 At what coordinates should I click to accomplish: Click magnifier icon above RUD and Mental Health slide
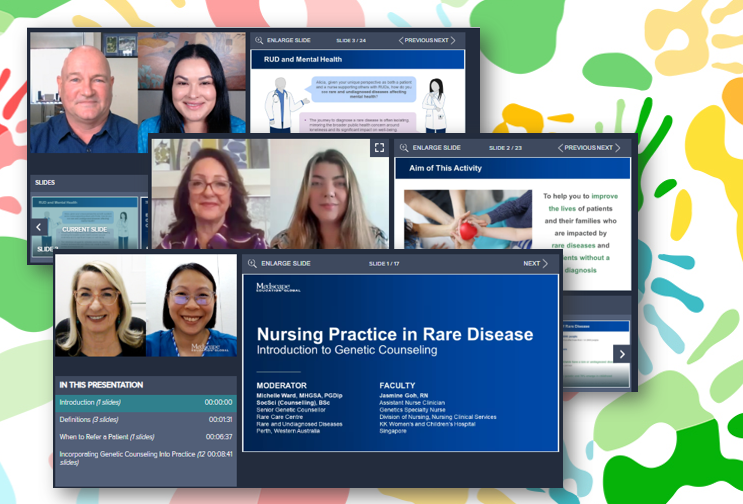pyautogui.click(x=259, y=41)
